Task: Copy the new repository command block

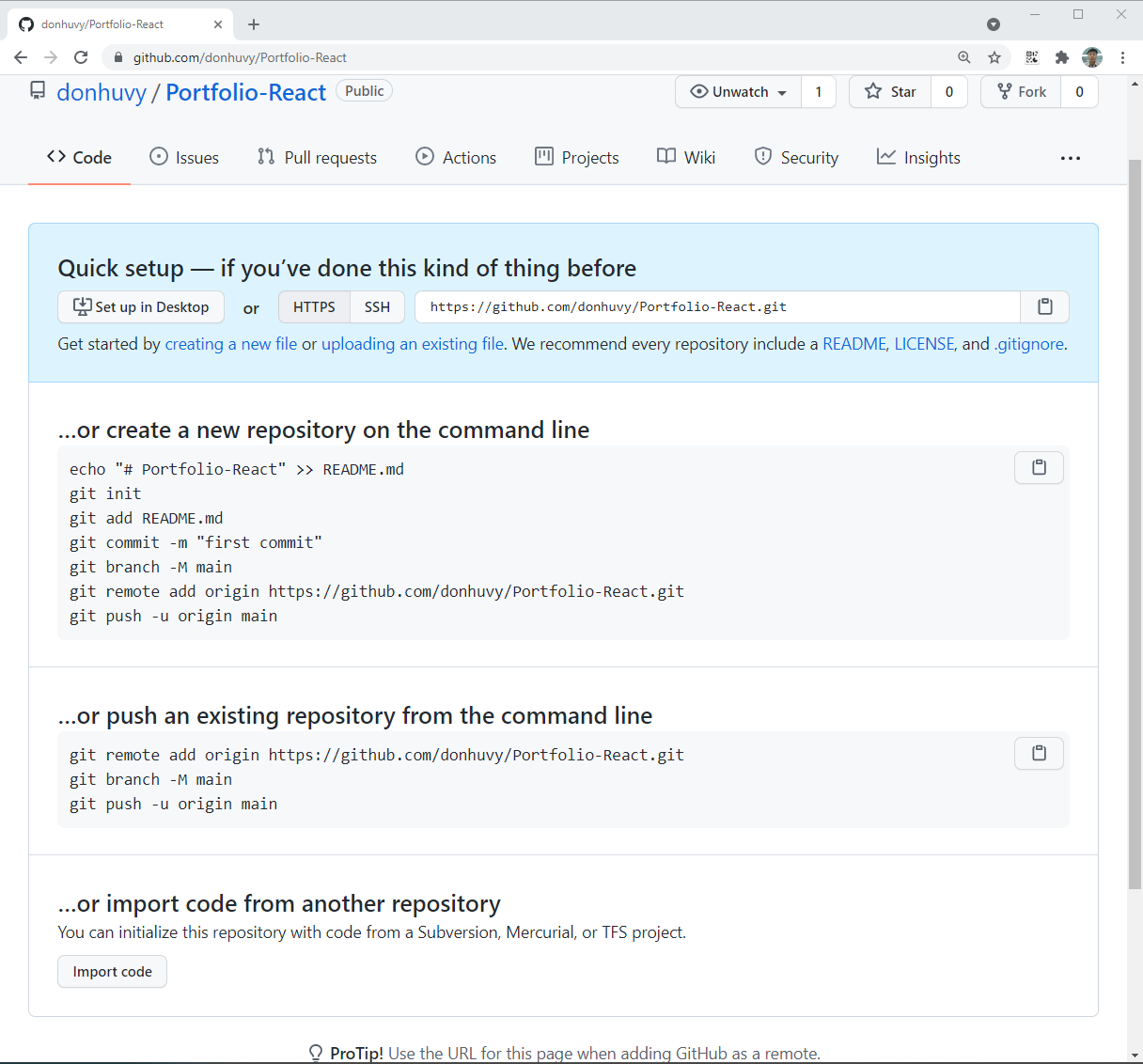Action: click(1039, 467)
